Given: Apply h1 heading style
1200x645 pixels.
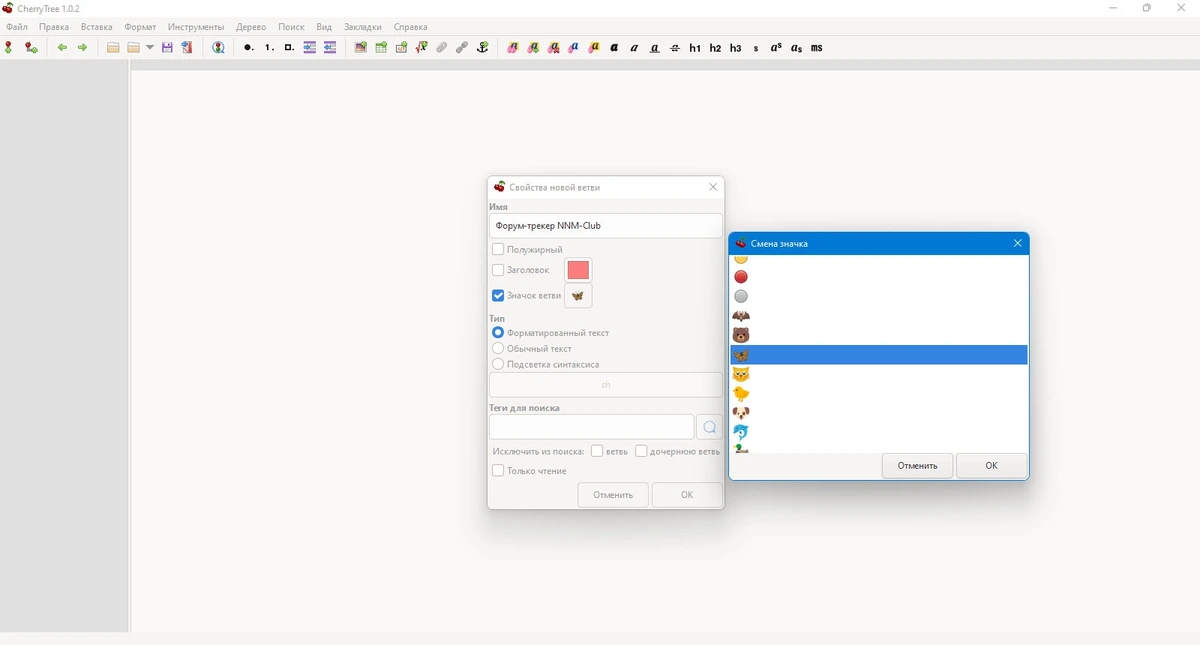Looking at the screenshot, I should click(695, 48).
